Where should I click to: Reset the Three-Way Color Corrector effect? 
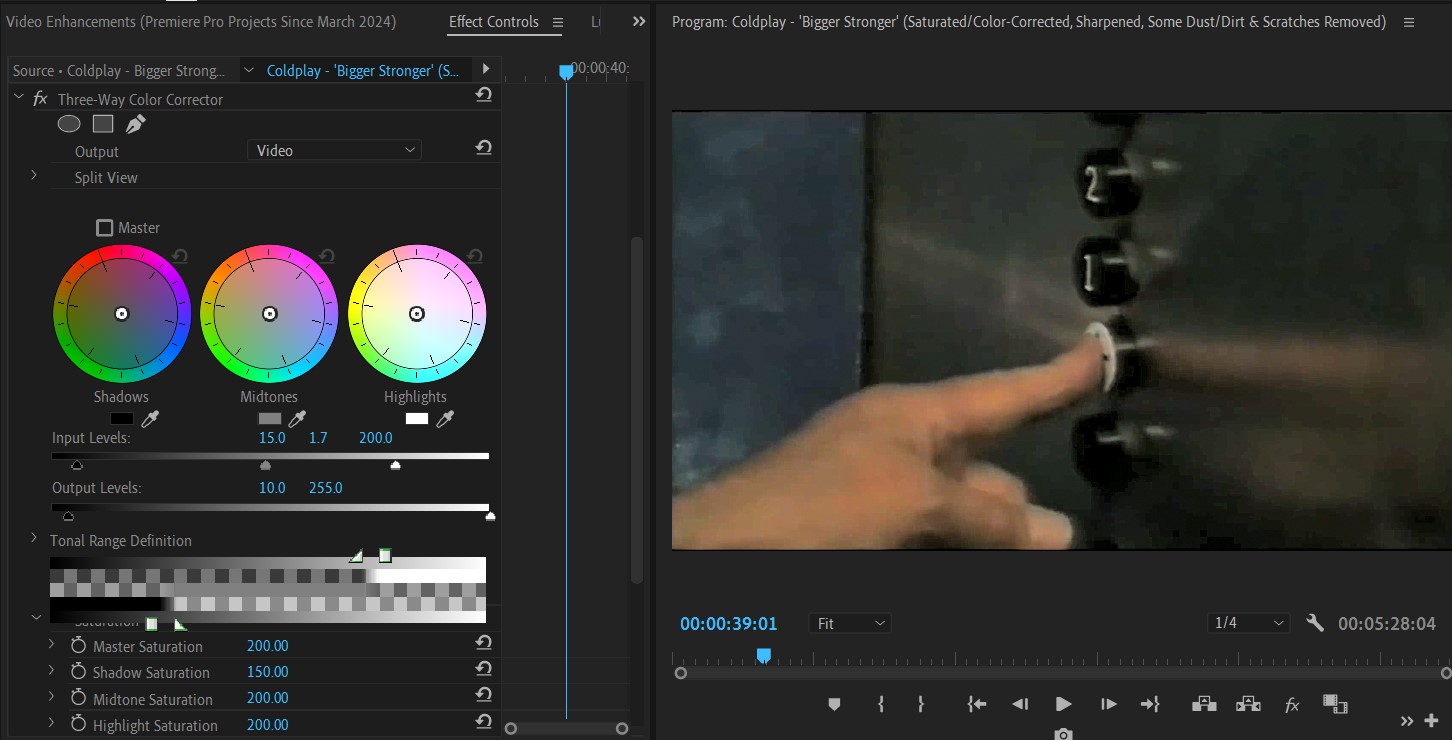pyautogui.click(x=484, y=95)
